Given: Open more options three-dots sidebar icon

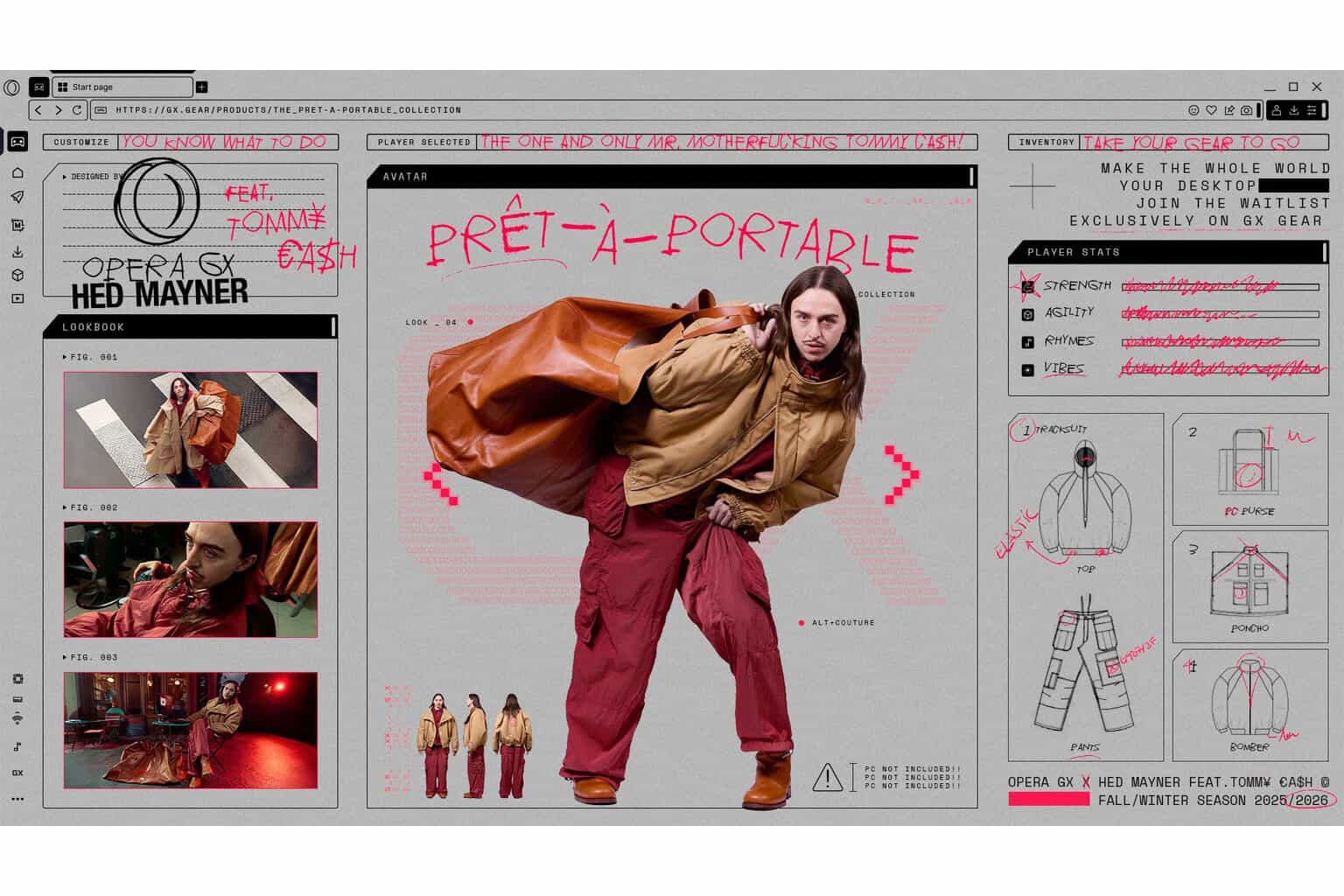Looking at the screenshot, I should [x=17, y=799].
